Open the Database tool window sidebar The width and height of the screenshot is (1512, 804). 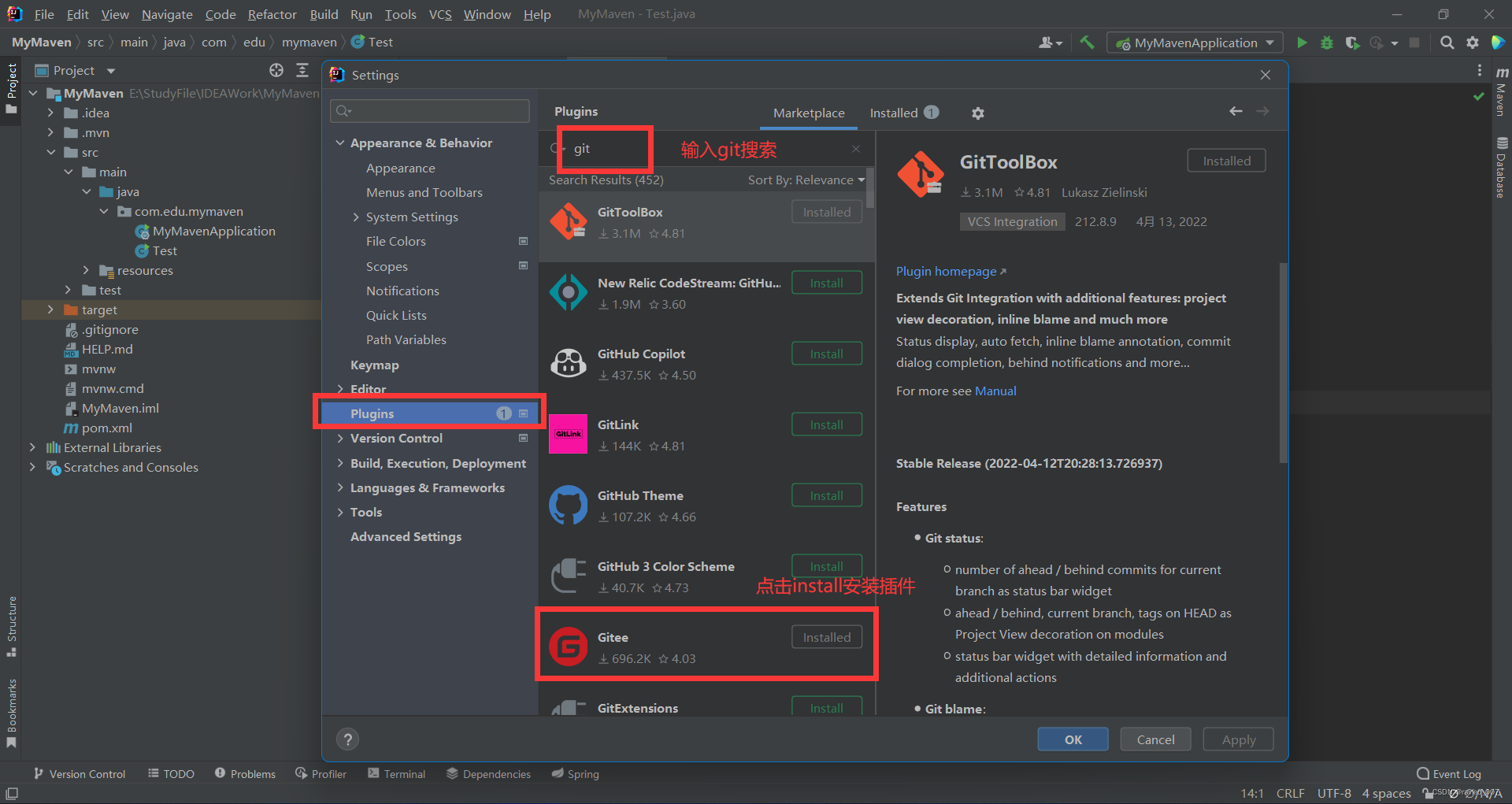(1501, 167)
